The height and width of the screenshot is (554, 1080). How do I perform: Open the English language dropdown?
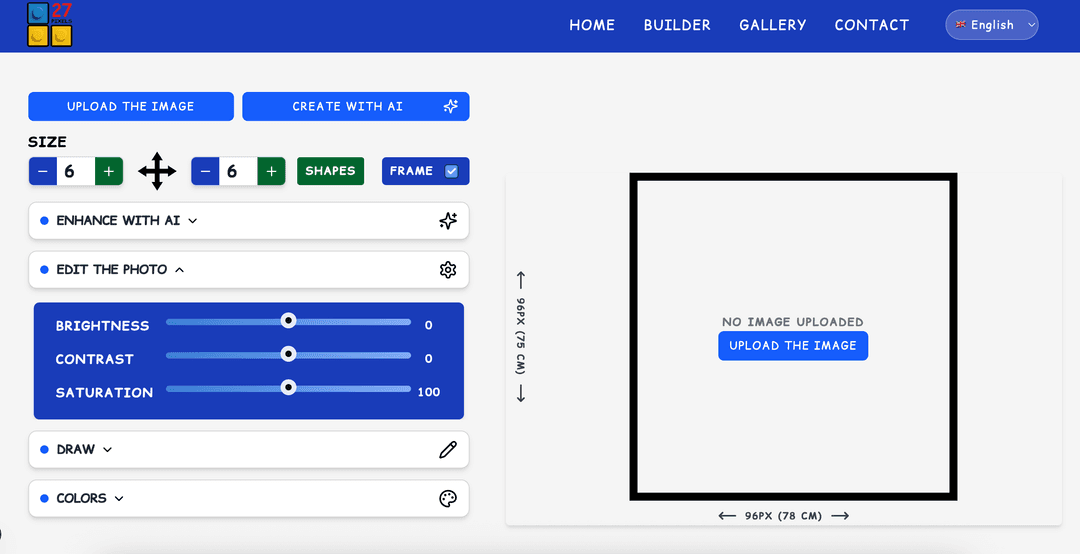[991, 25]
